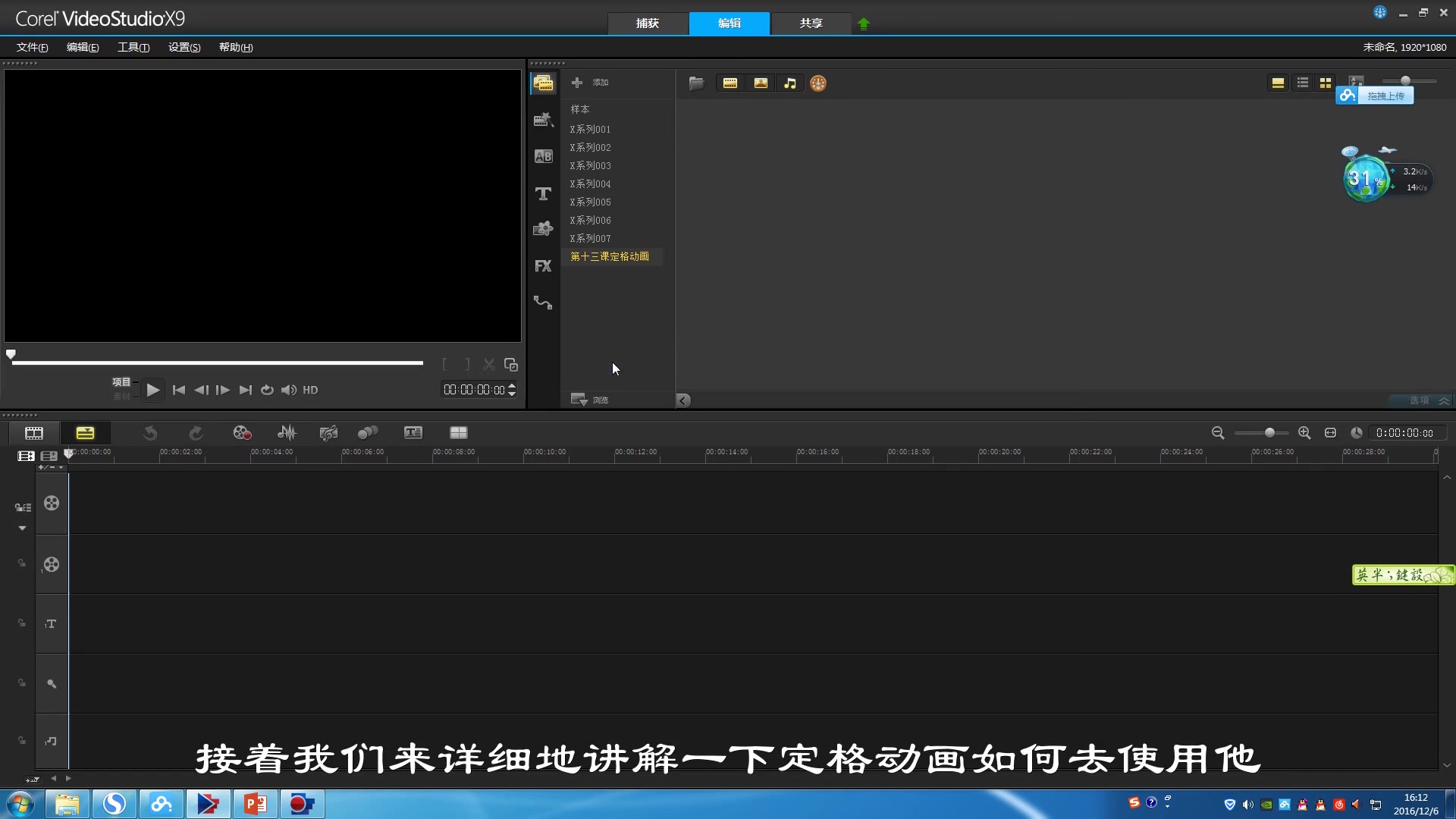Click the import media files folder icon

coord(696,83)
